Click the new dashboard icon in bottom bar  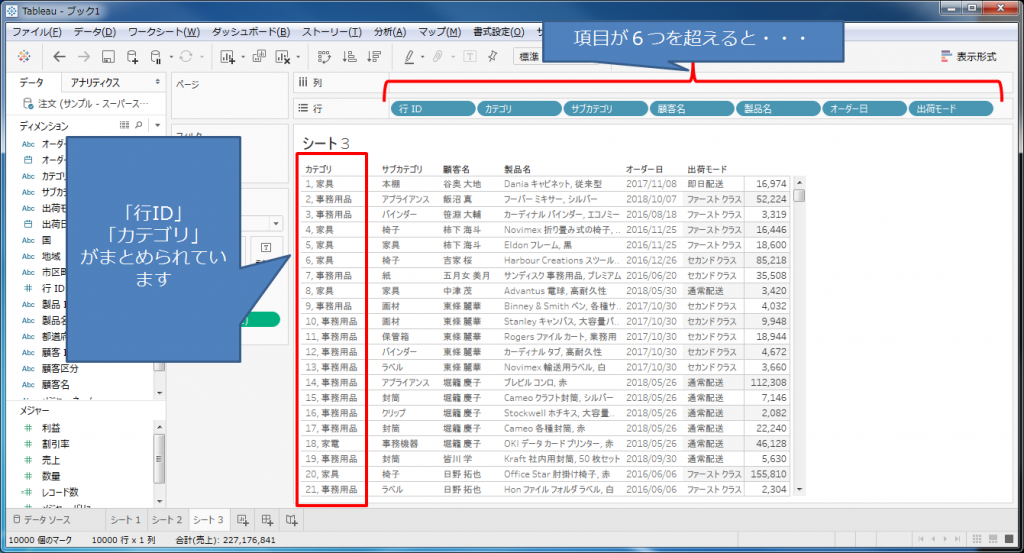pyautogui.click(x=267, y=520)
